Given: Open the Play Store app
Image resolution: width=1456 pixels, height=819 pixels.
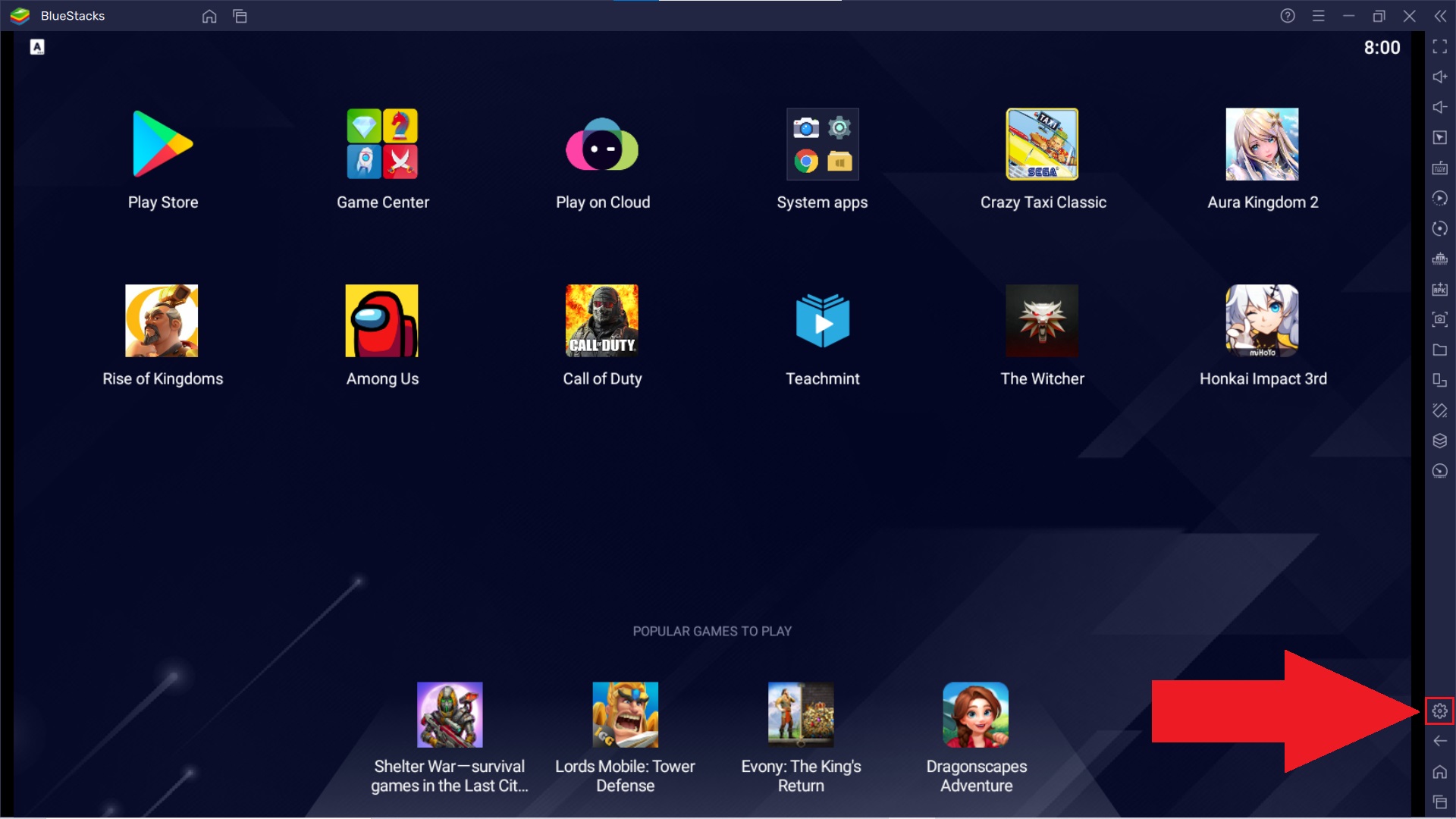Looking at the screenshot, I should [x=162, y=144].
